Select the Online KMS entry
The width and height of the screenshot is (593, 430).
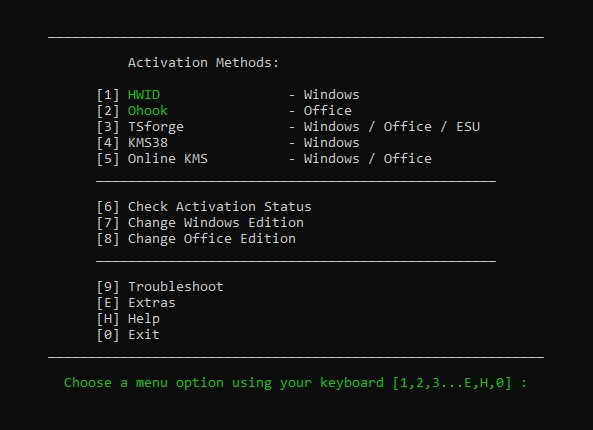point(168,158)
